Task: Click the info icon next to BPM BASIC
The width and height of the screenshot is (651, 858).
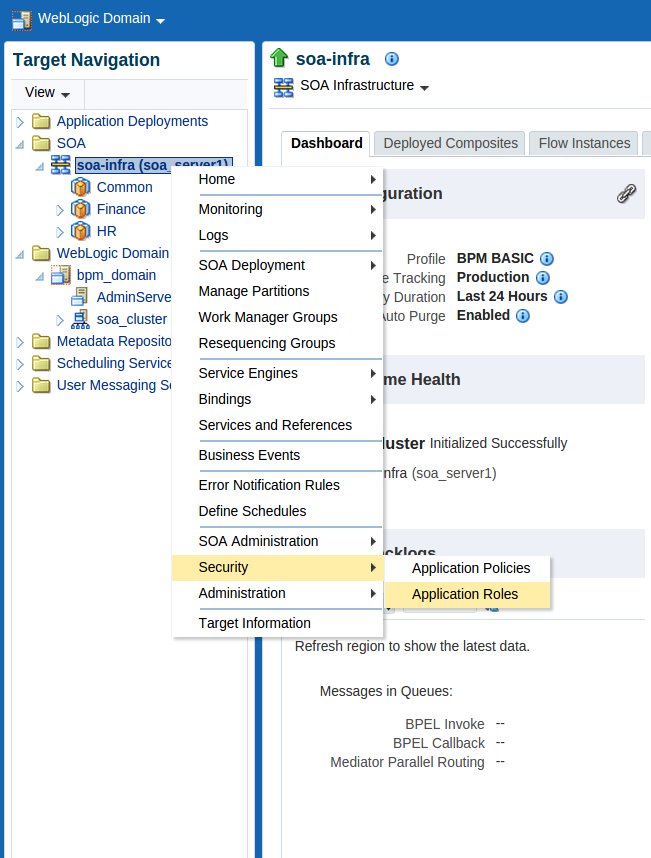Action: pyautogui.click(x=547, y=259)
